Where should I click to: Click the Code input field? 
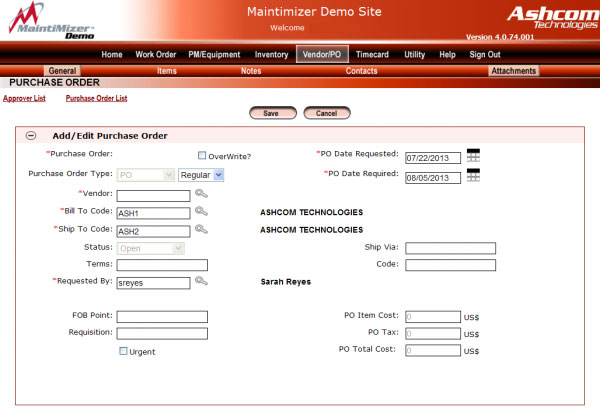pyautogui.click(x=451, y=265)
